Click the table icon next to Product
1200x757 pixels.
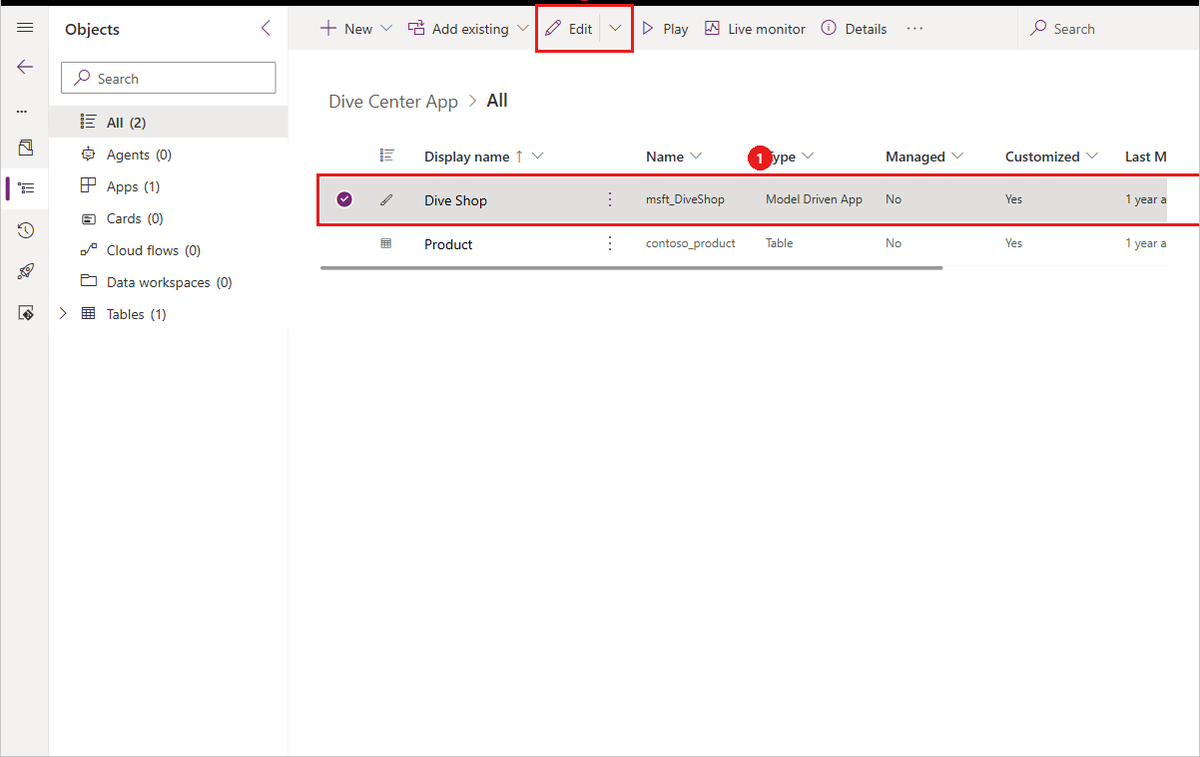point(387,244)
